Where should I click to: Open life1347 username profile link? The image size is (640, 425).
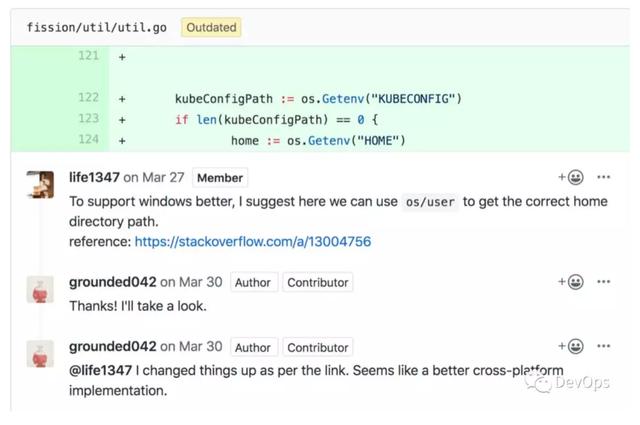click(x=94, y=177)
